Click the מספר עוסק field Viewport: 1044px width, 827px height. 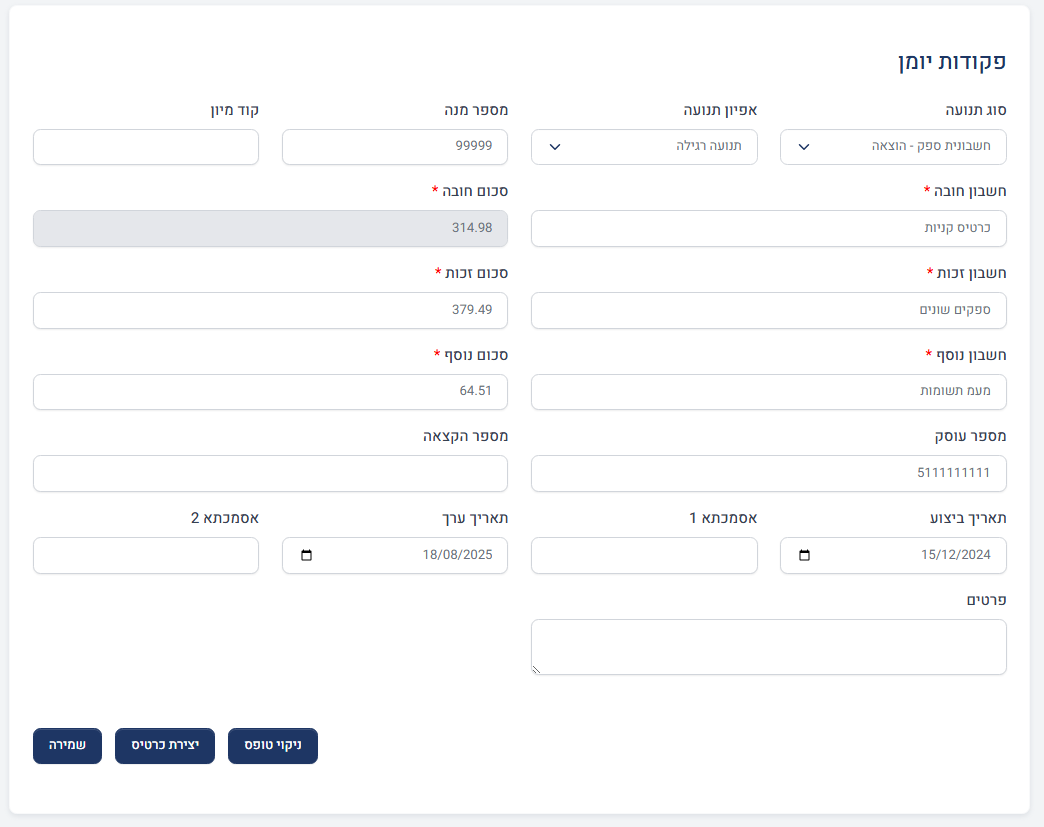click(x=768, y=474)
